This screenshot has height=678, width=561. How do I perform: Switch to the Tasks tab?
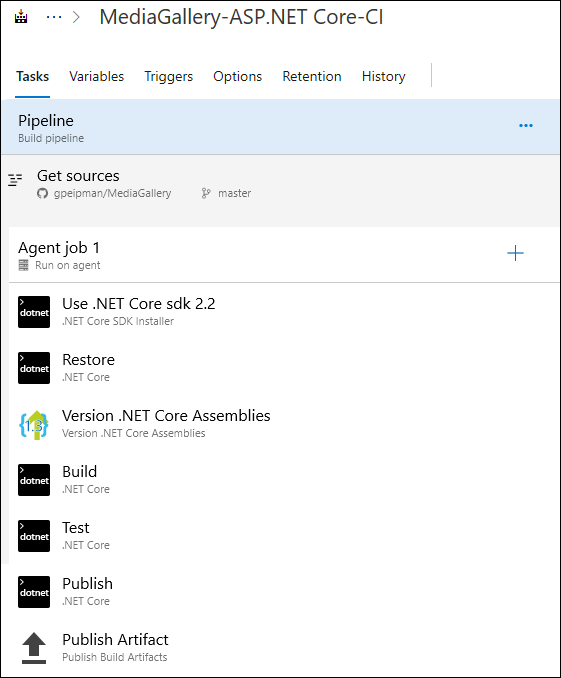32,77
